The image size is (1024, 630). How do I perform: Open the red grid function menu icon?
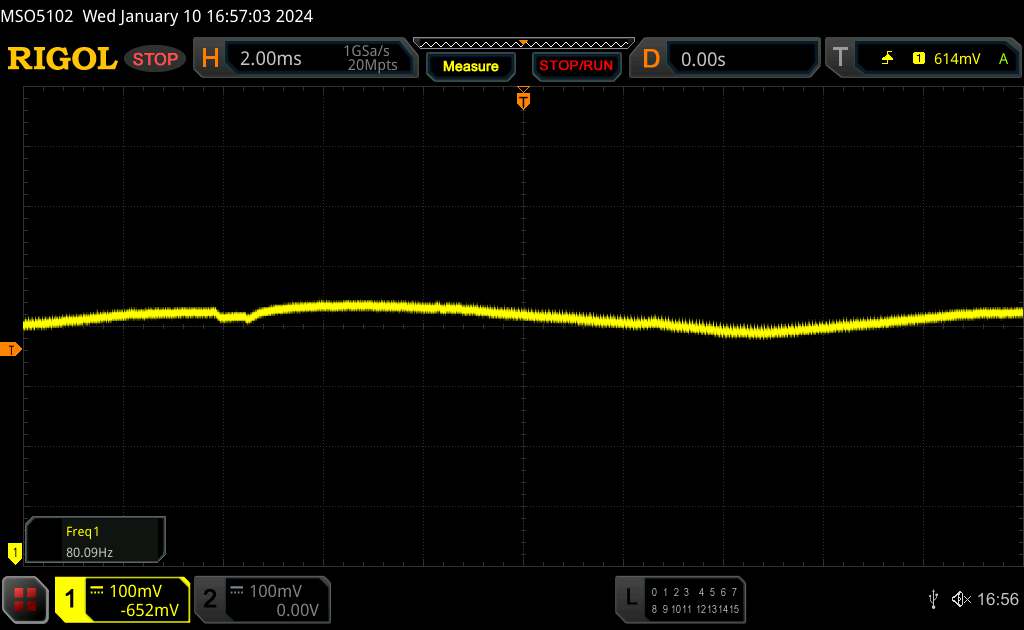(x=25, y=599)
